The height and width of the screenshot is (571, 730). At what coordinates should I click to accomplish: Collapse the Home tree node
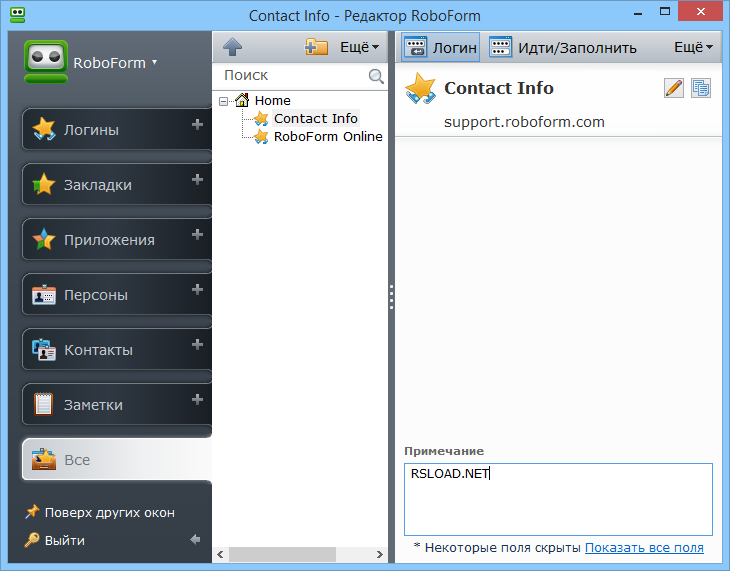[x=223, y=101]
